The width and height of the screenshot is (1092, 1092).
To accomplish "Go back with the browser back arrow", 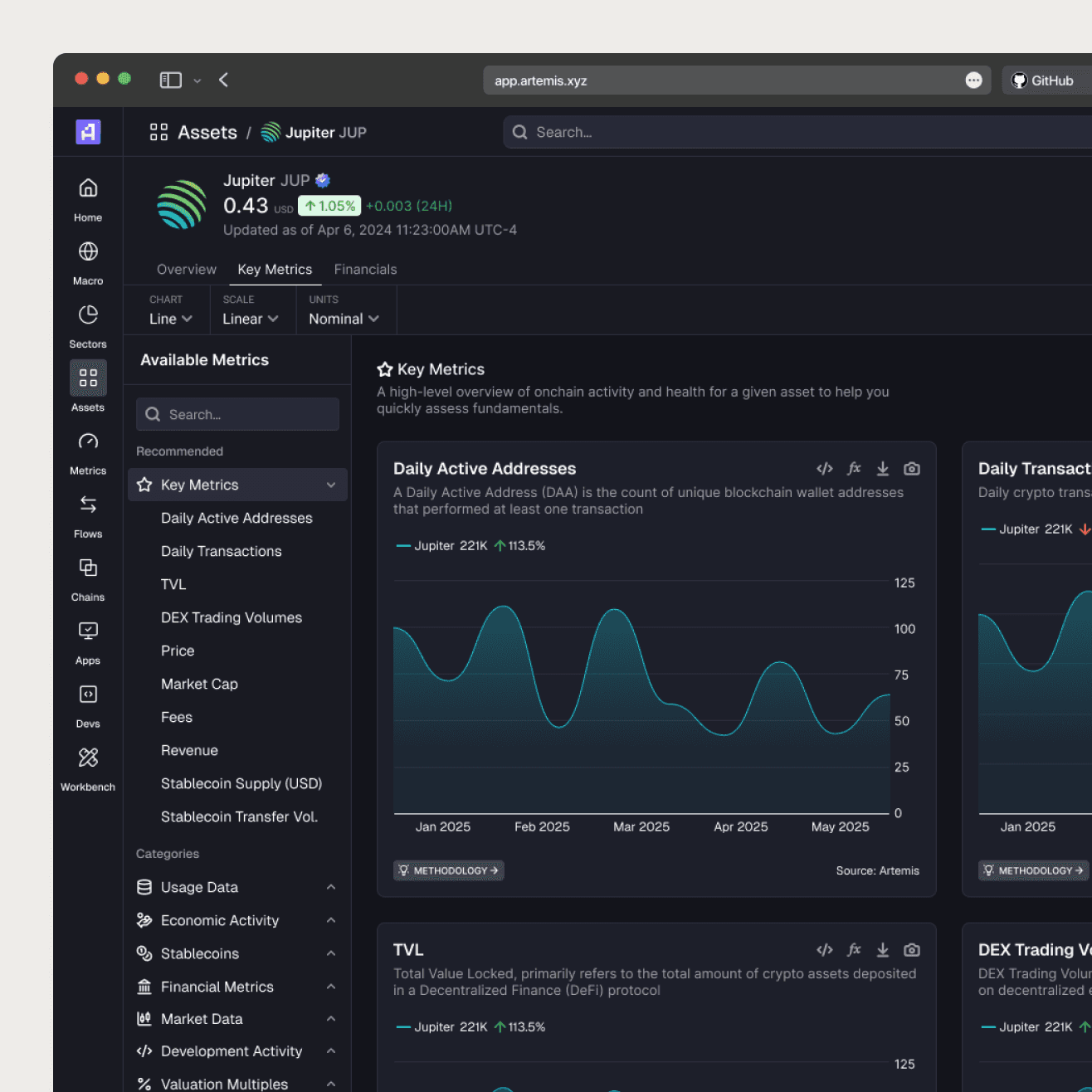I will pyautogui.click(x=223, y=80).
